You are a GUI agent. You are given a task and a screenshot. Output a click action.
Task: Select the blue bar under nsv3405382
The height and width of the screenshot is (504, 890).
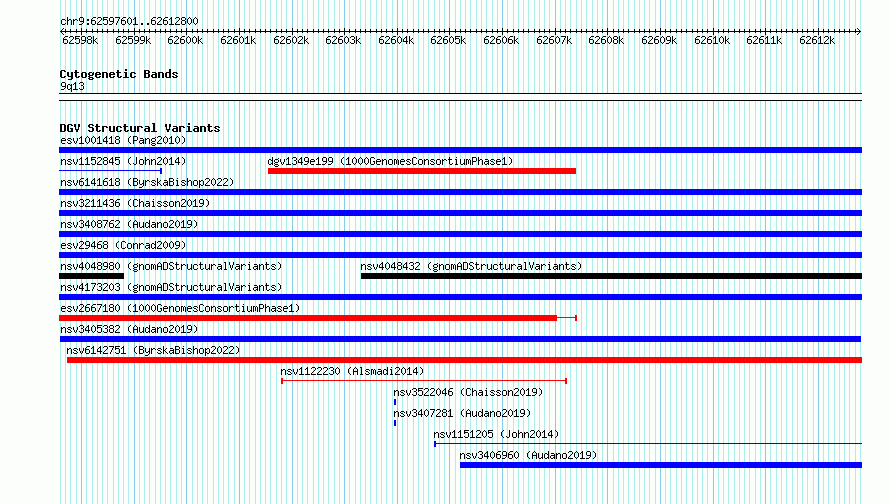pos(460,339)
